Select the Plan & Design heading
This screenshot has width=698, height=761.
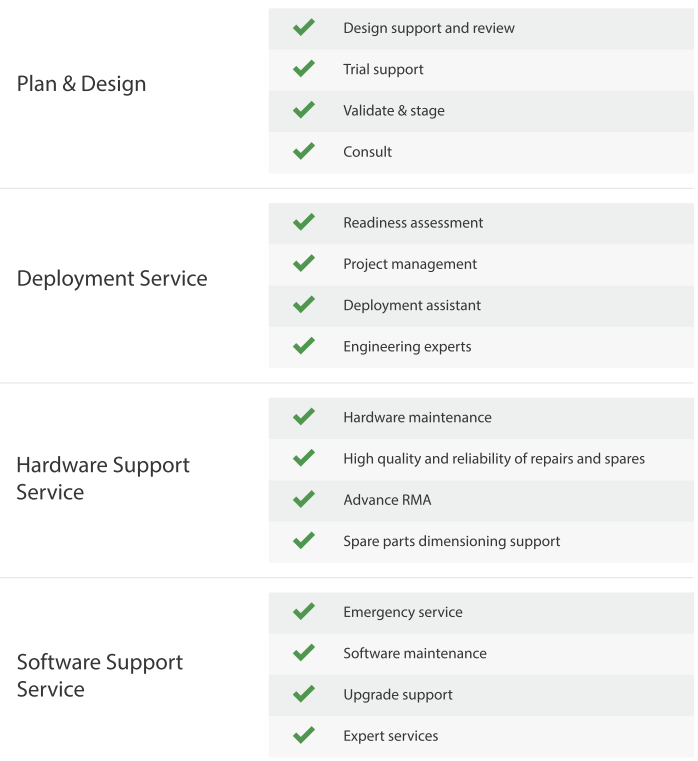click(x=81, y=84)
